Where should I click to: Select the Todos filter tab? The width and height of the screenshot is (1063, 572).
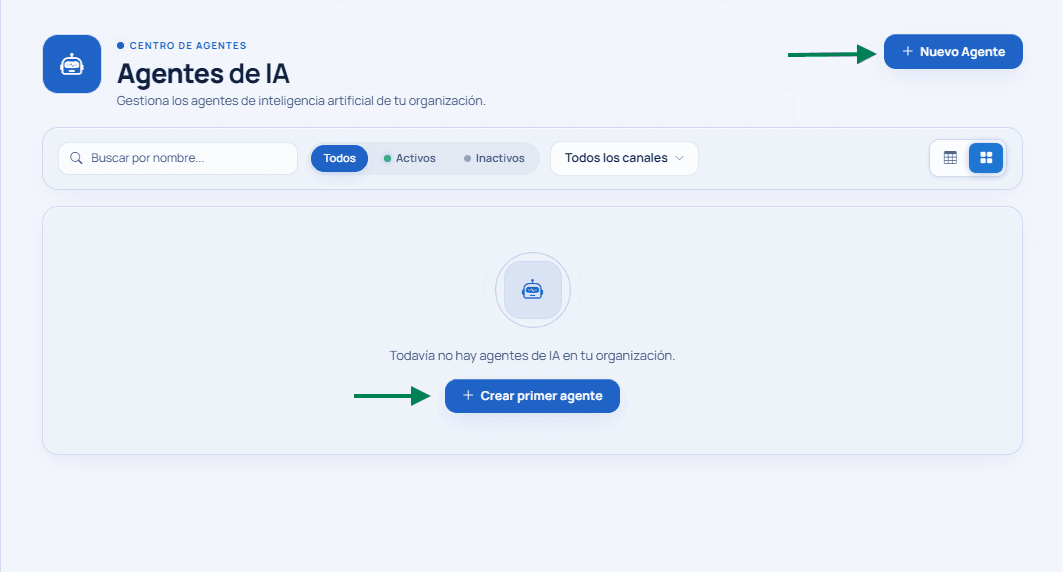pyautogui.click(x=339, y=158)
